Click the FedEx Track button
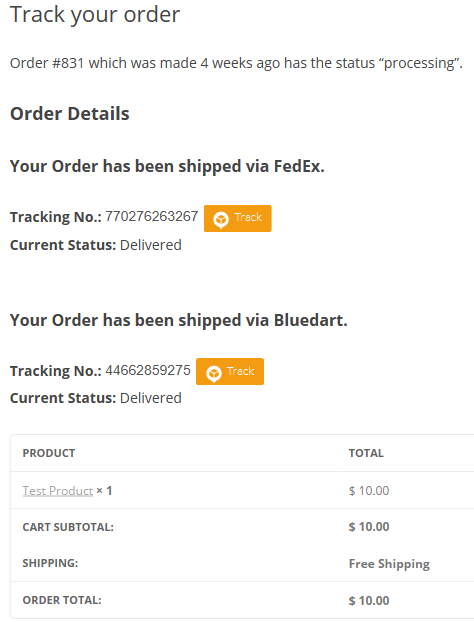Image resolution: width=474 pixels, height=622 pixels. pyautogui.click(x=238, y=218)
